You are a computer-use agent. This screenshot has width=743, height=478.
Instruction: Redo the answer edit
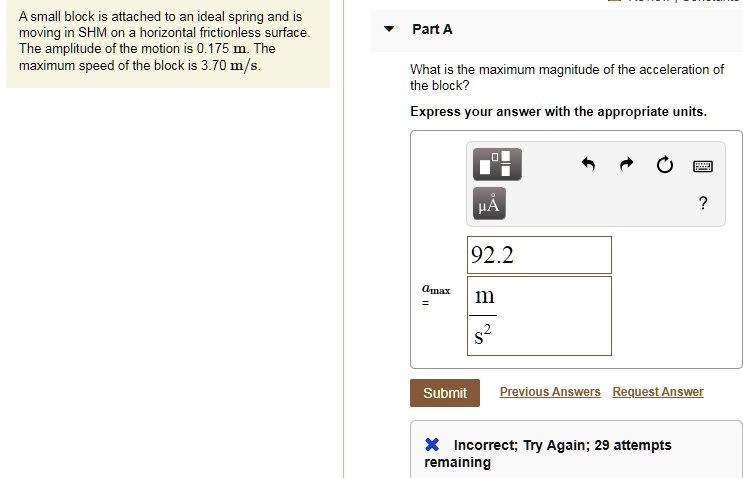click(x=627, y=165)
